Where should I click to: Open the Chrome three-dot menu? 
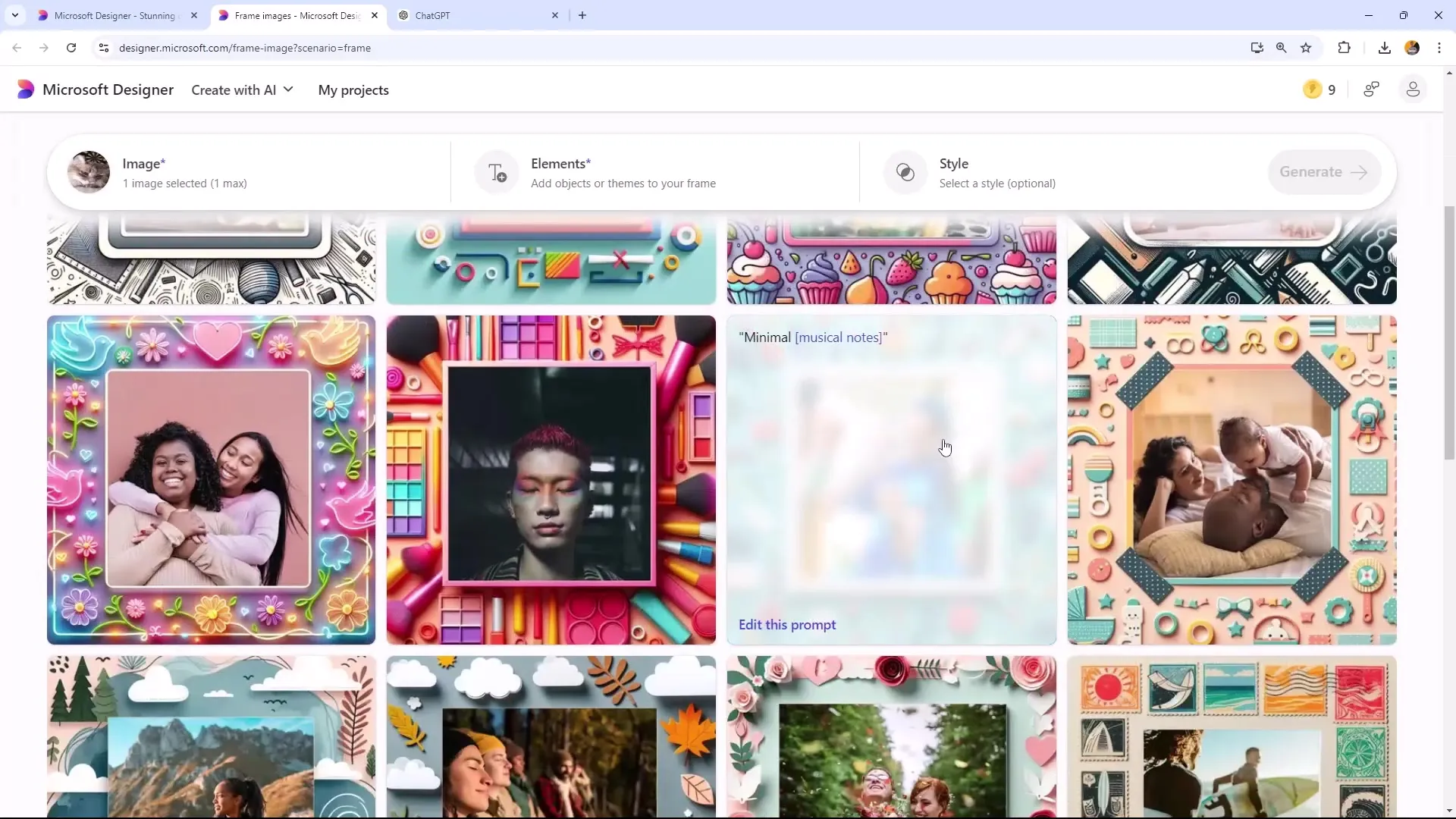[1439, 48]
